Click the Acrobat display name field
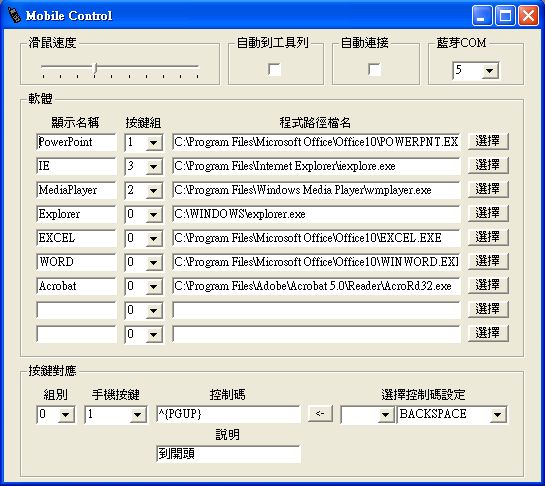The image size is (545, 486). (x=76, y=286)
